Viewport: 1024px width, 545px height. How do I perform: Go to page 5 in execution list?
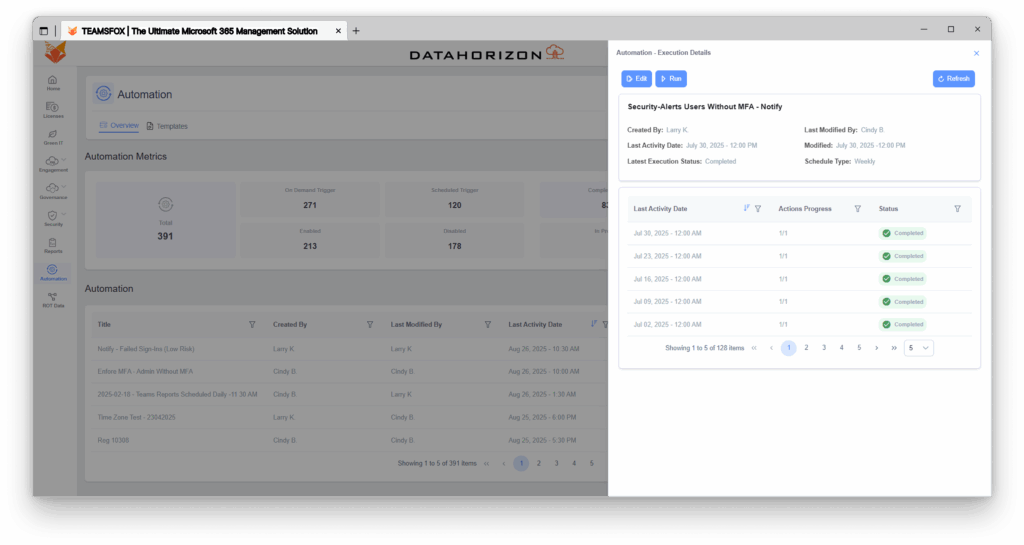(x=859, y=348)
